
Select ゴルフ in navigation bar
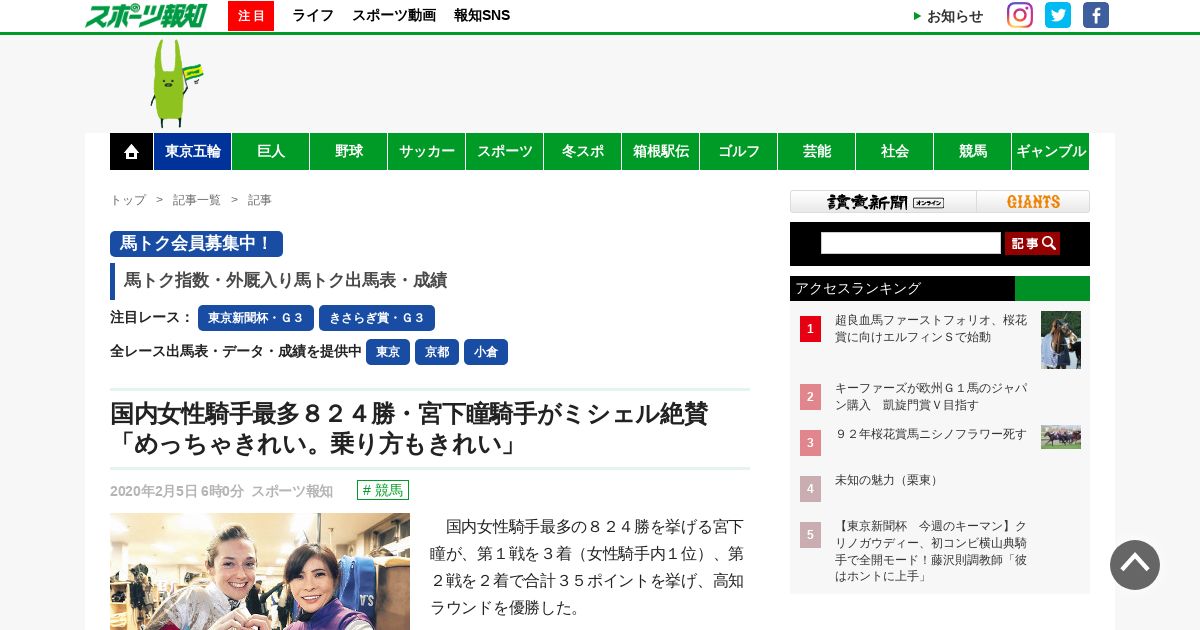739,151
